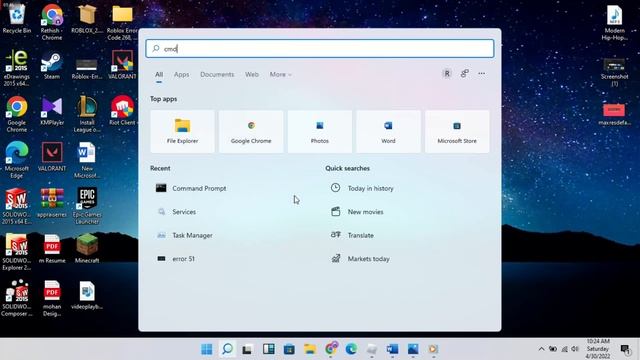This screenshot has height=360, width=640.
Task: Click the taskbar Search magnifier icon
Action: 227,349
